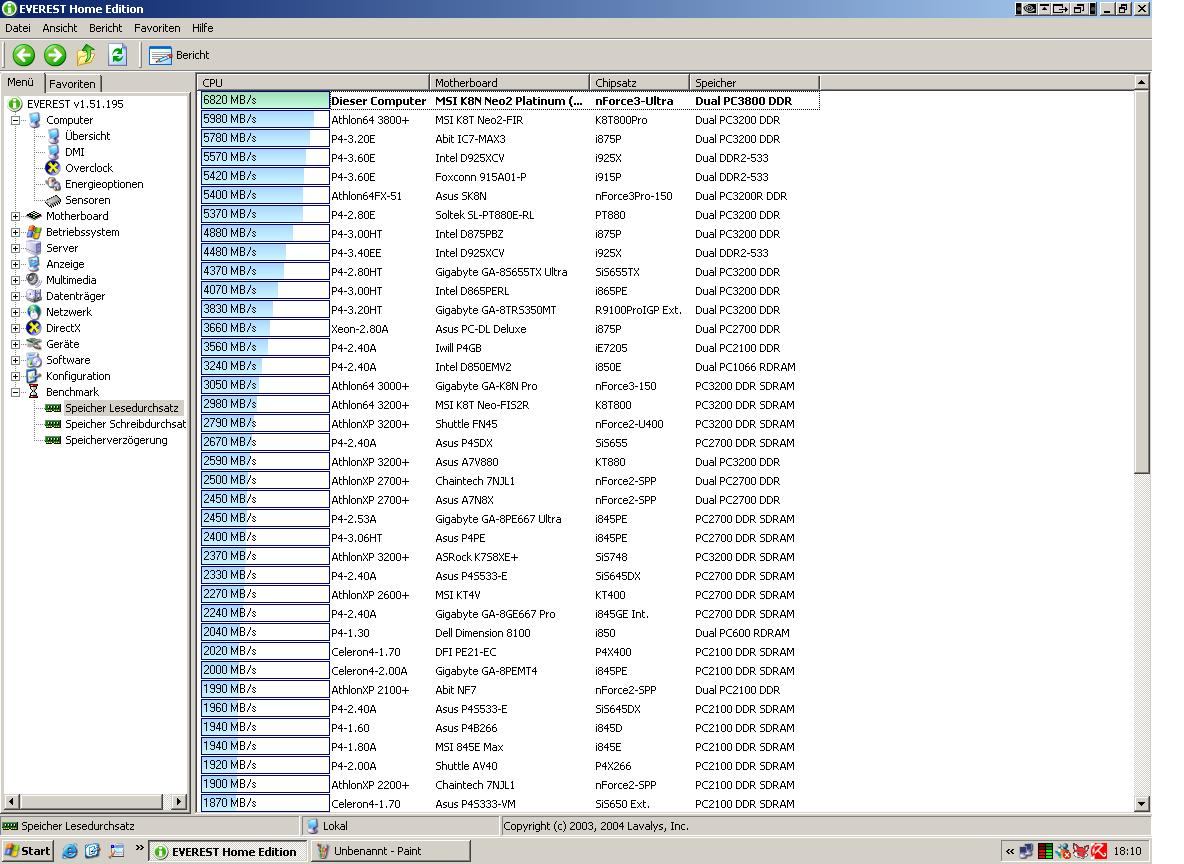Open the Favoriten menu in menu bar

coord(157,28)
